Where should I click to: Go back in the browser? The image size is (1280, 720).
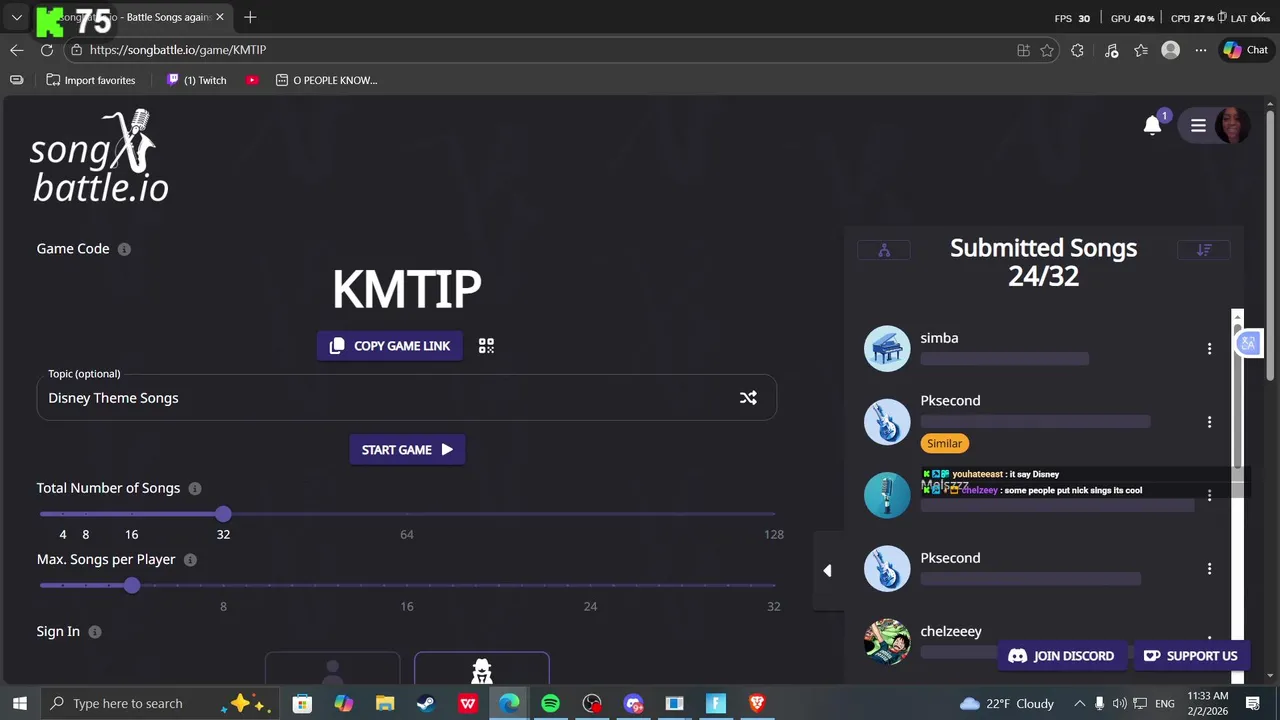click(x=17, y=50)
